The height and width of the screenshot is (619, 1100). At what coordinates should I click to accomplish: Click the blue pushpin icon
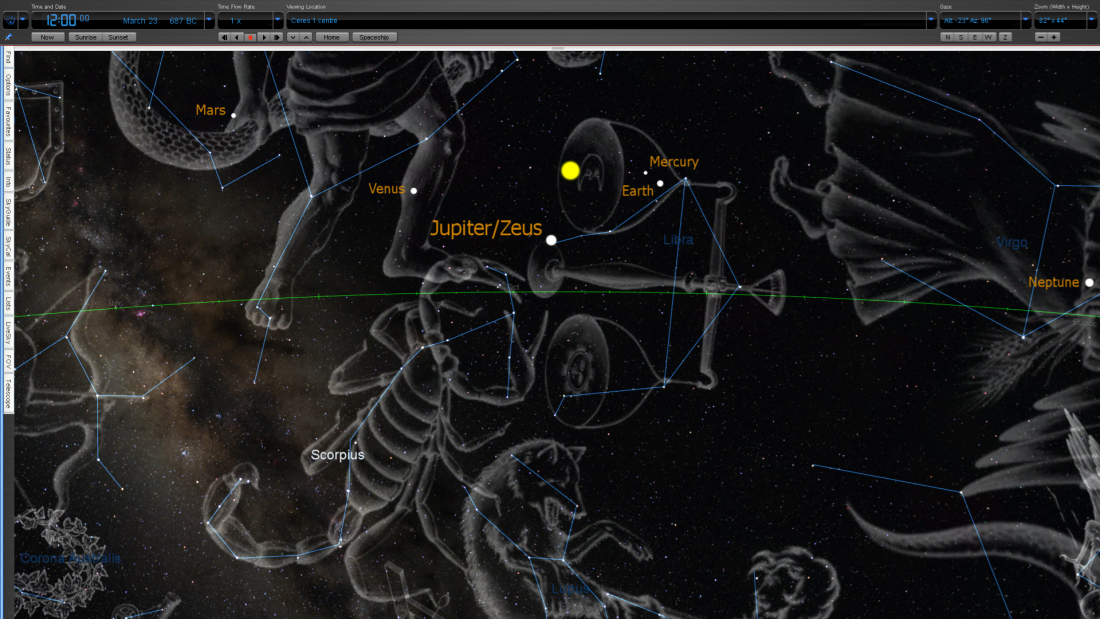coord(8,37)
